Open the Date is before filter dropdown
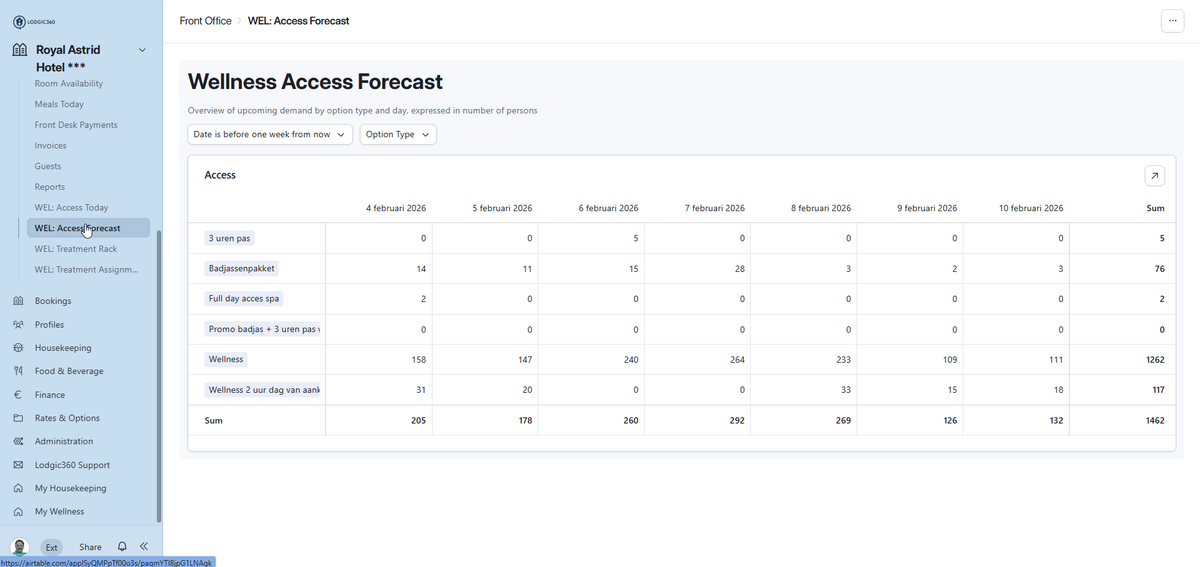Viewport: 1200px width, 567px height. 270,134
